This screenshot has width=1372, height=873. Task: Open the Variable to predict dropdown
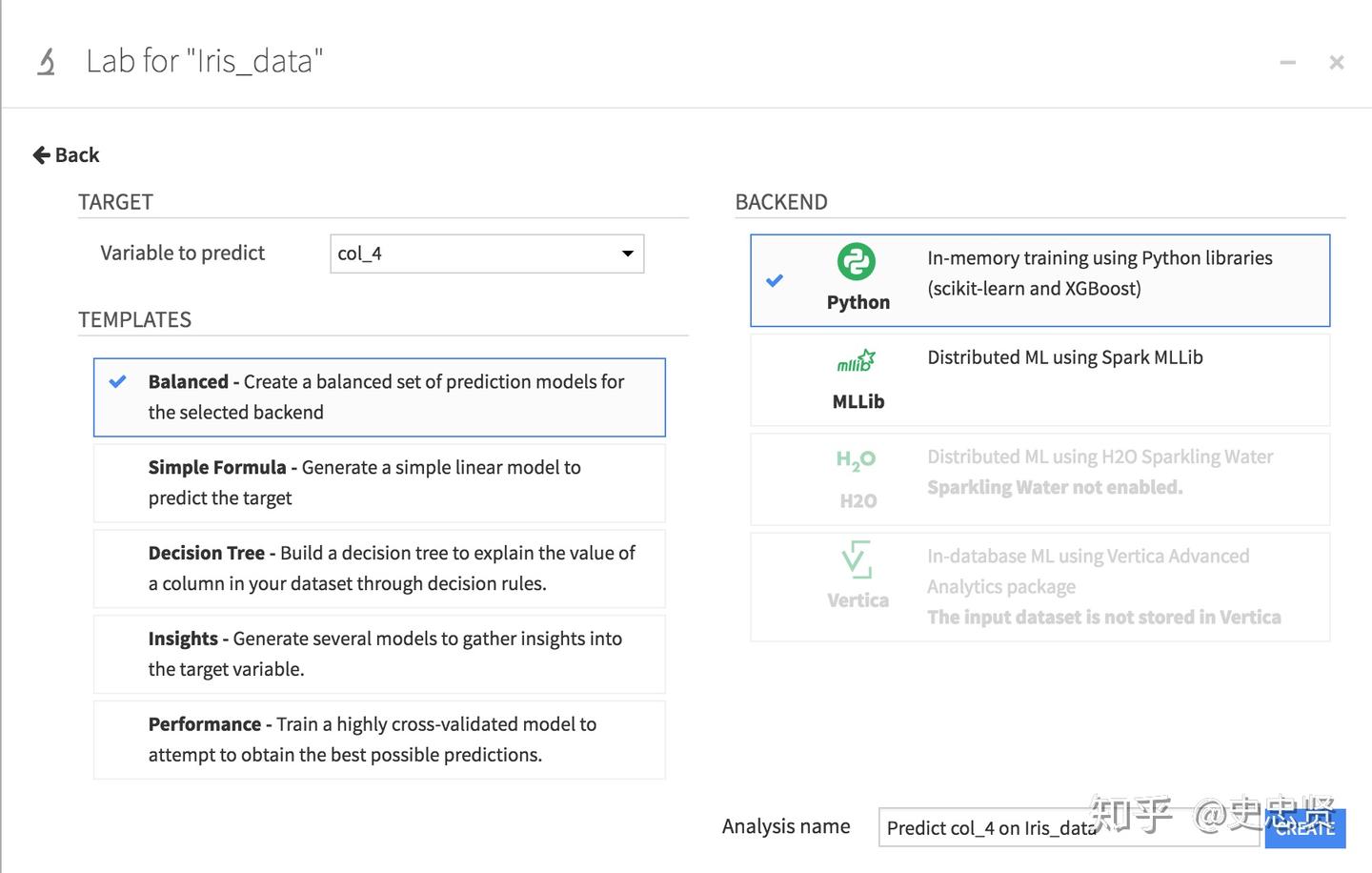pyautogui.click(x=487, y=254)
